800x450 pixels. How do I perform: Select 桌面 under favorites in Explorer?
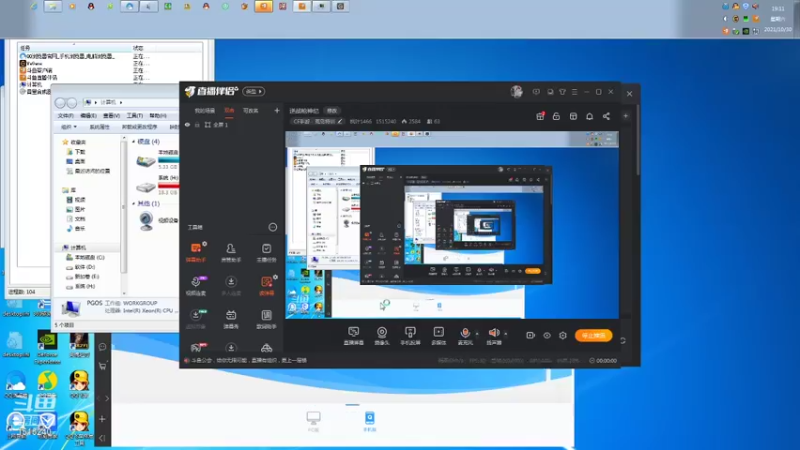tap(76, 161)
